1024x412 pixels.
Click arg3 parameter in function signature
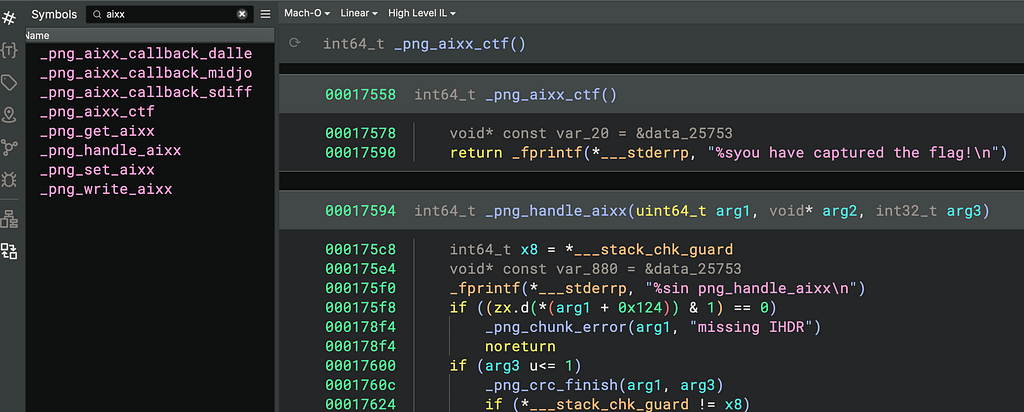click(963, 211)
